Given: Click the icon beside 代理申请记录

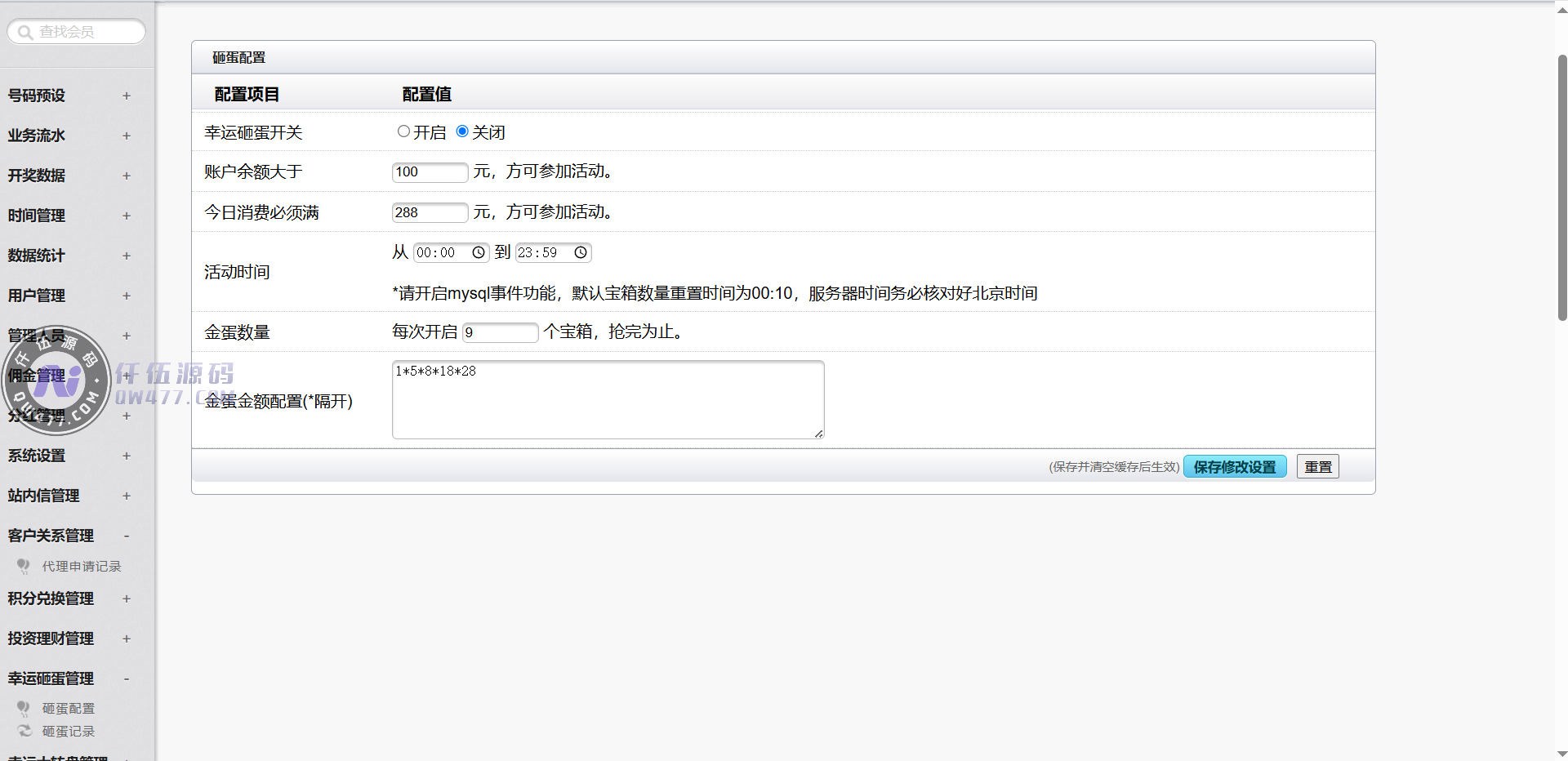Looking at the screenshot, I should point(24,566).
